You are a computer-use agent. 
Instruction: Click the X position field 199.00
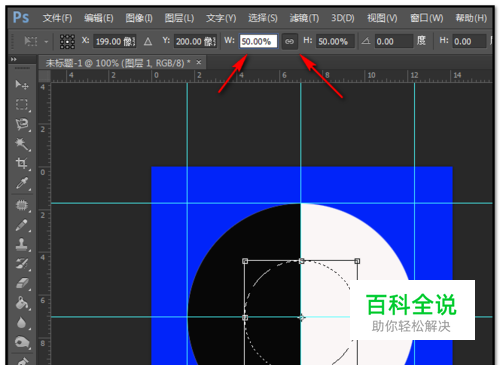115,42
